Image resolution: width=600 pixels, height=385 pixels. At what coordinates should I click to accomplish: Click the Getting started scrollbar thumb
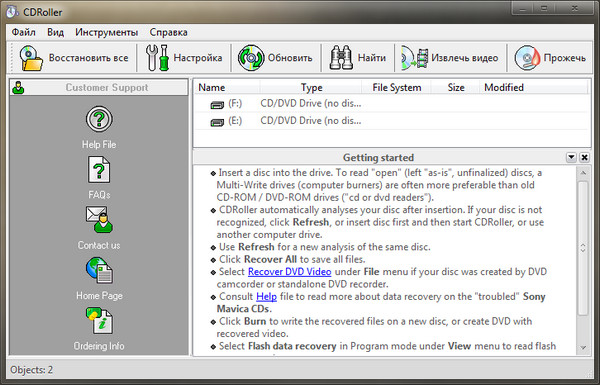(583, 248)
